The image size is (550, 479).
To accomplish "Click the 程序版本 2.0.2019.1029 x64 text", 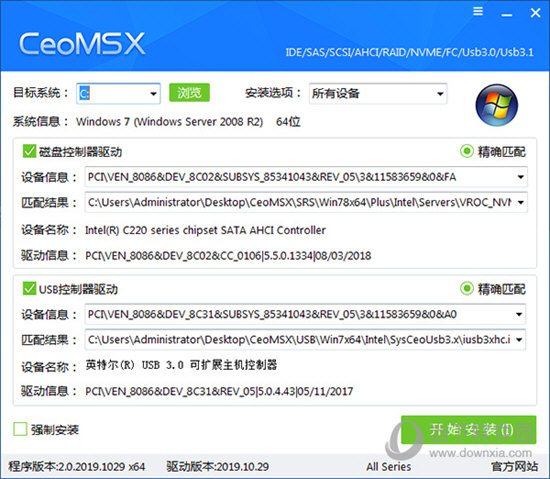I will [76, 466].
